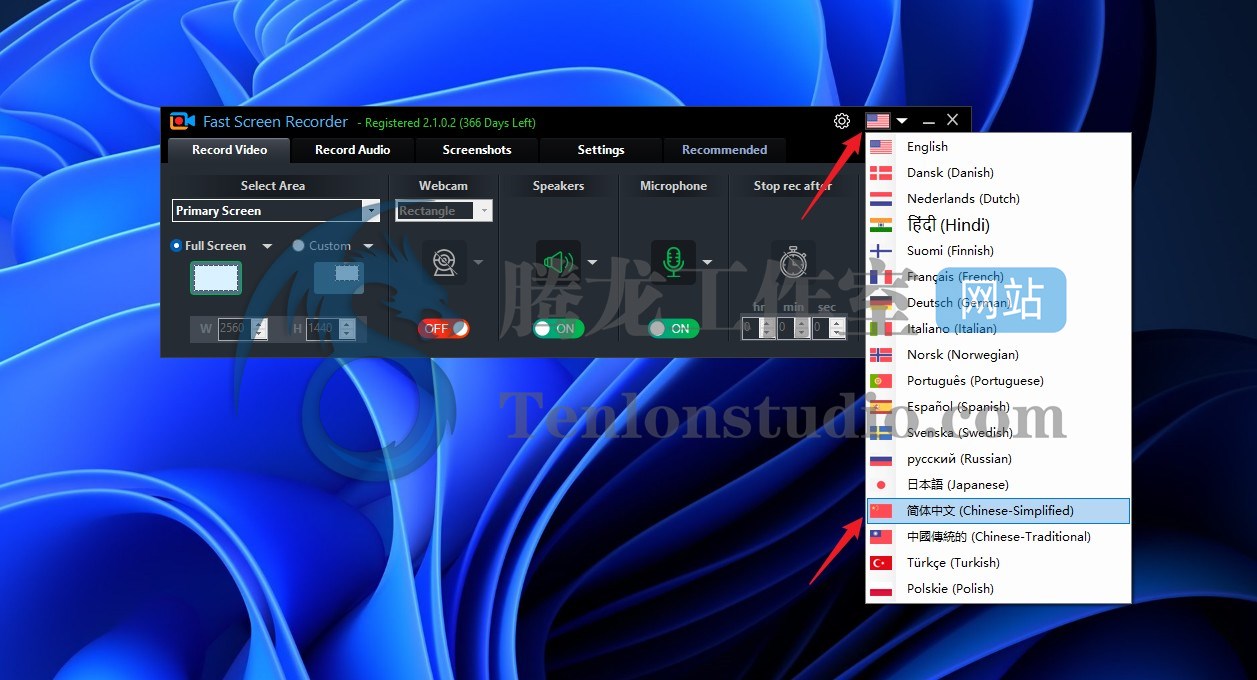1257x680 pixels.
Task: Open settings via the title bar gear icon
Action: coord(842,121)
